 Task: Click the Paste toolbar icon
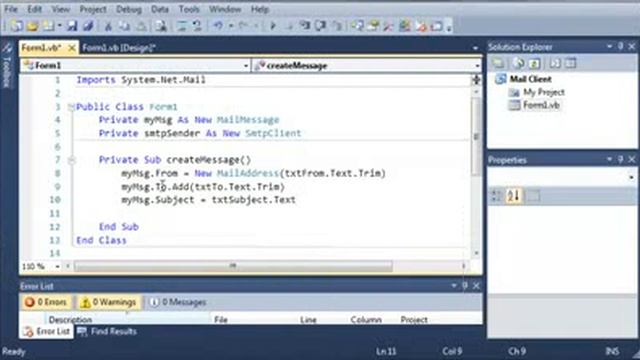tap(141, 27)
